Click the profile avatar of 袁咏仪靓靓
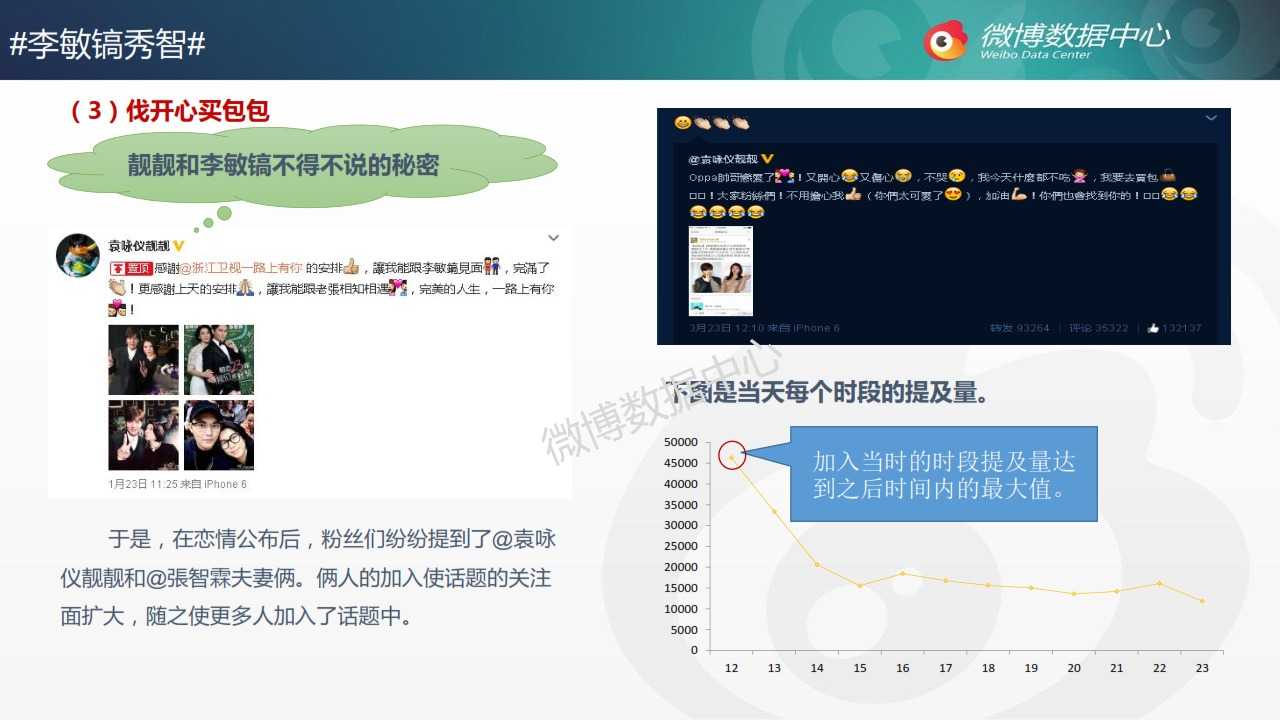 click(x=77, y=255)
